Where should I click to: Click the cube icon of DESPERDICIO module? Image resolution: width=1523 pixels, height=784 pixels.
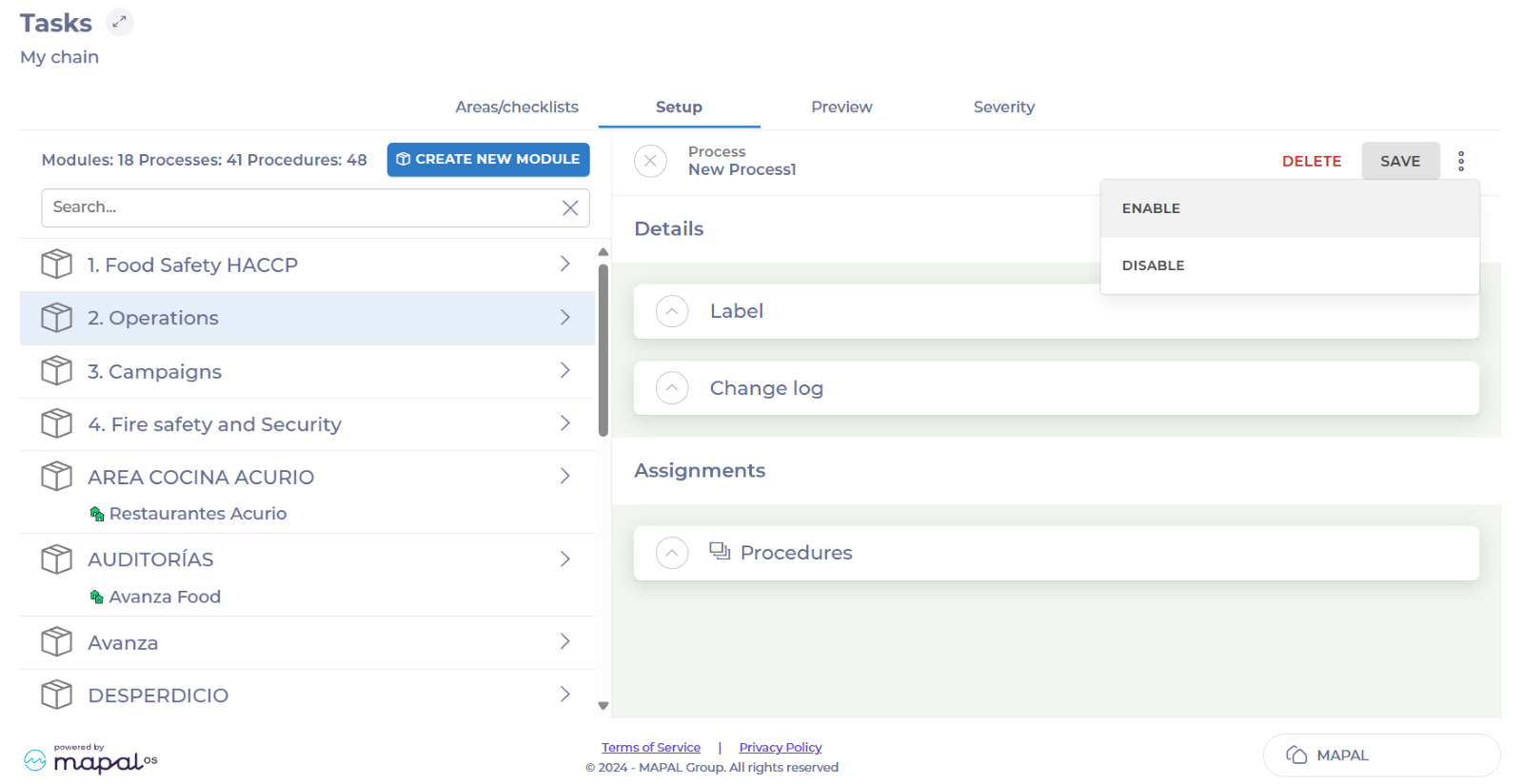click(x=56, y=695)
